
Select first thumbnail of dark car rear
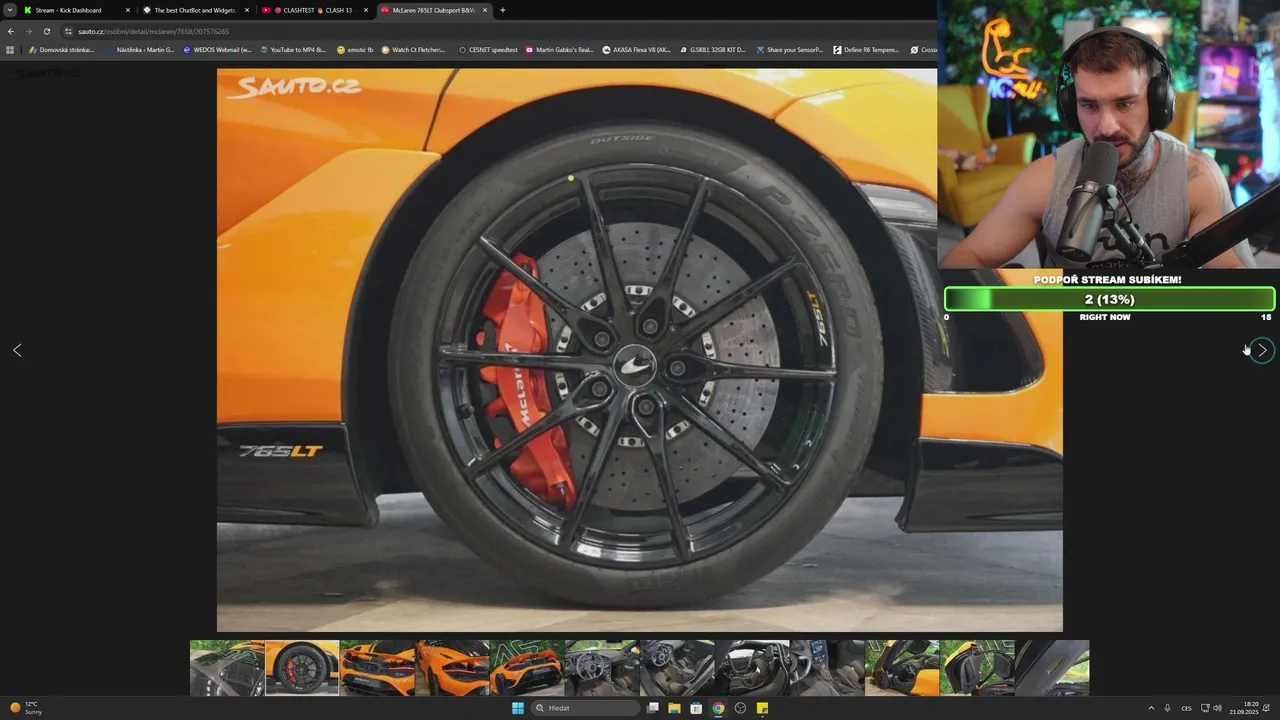(x=227, y=668)
